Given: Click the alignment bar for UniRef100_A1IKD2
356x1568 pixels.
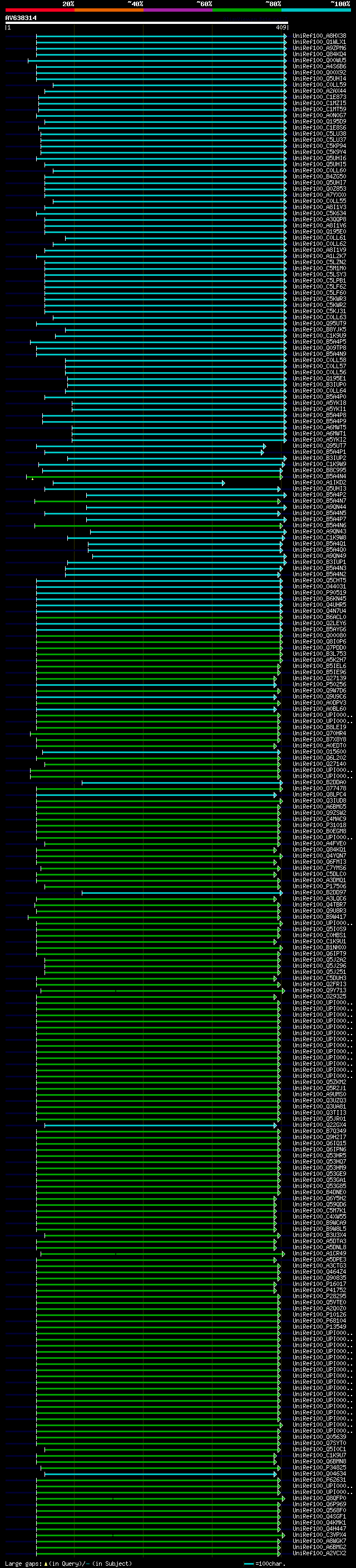Looking at the screenshot, I should [139, 483].
